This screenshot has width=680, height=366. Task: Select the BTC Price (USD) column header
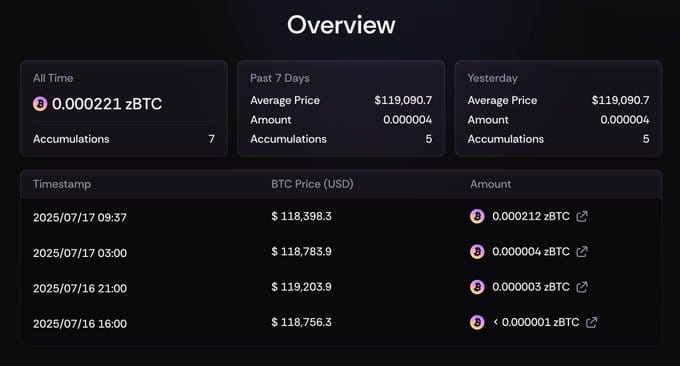click(312, 184)
